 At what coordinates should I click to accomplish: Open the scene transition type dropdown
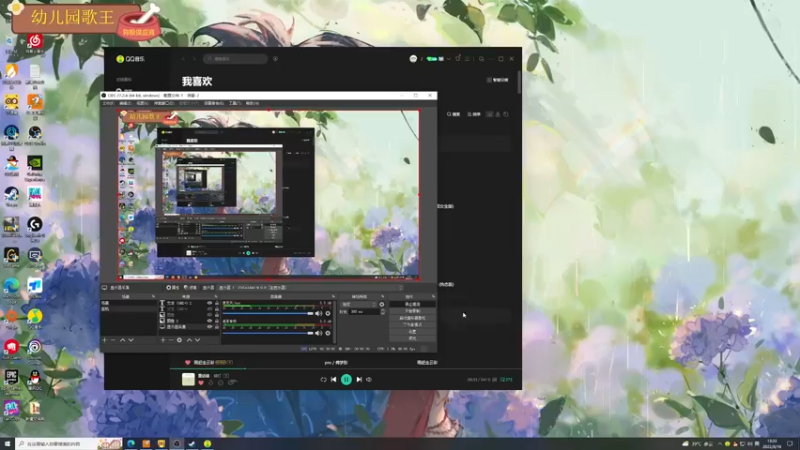tap(358, 304)
